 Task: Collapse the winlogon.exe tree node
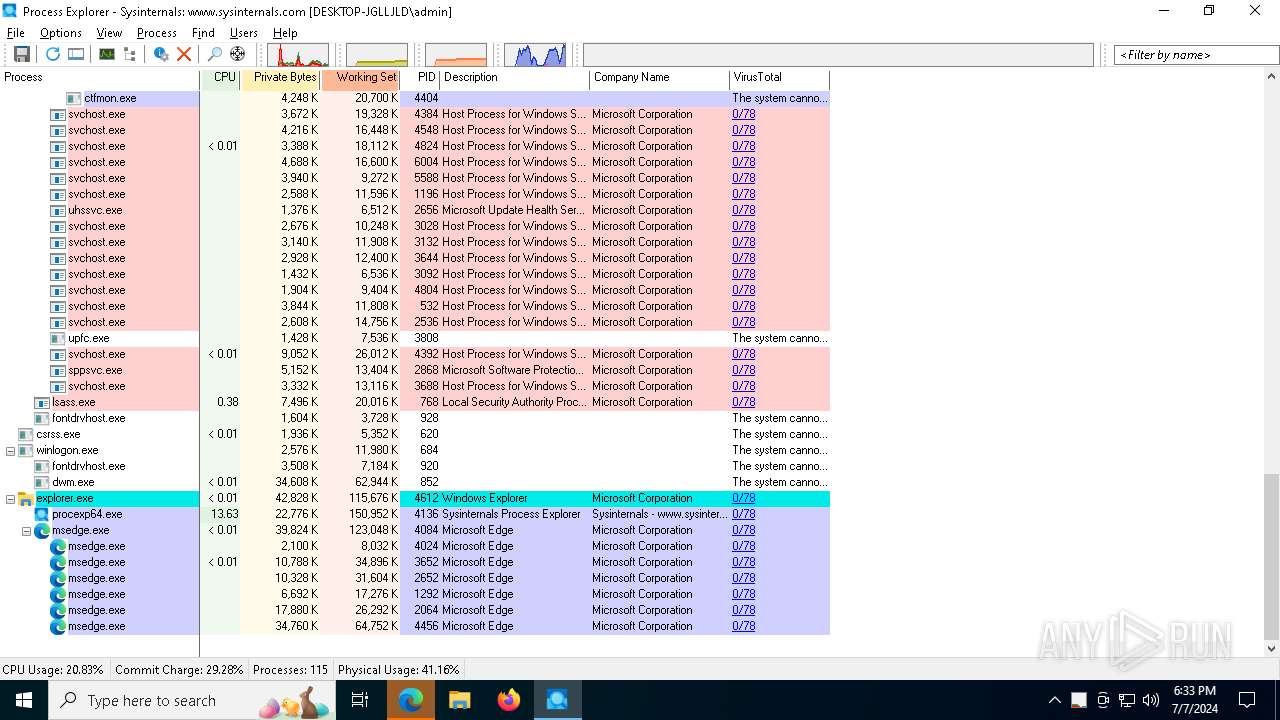click(10, 450)
